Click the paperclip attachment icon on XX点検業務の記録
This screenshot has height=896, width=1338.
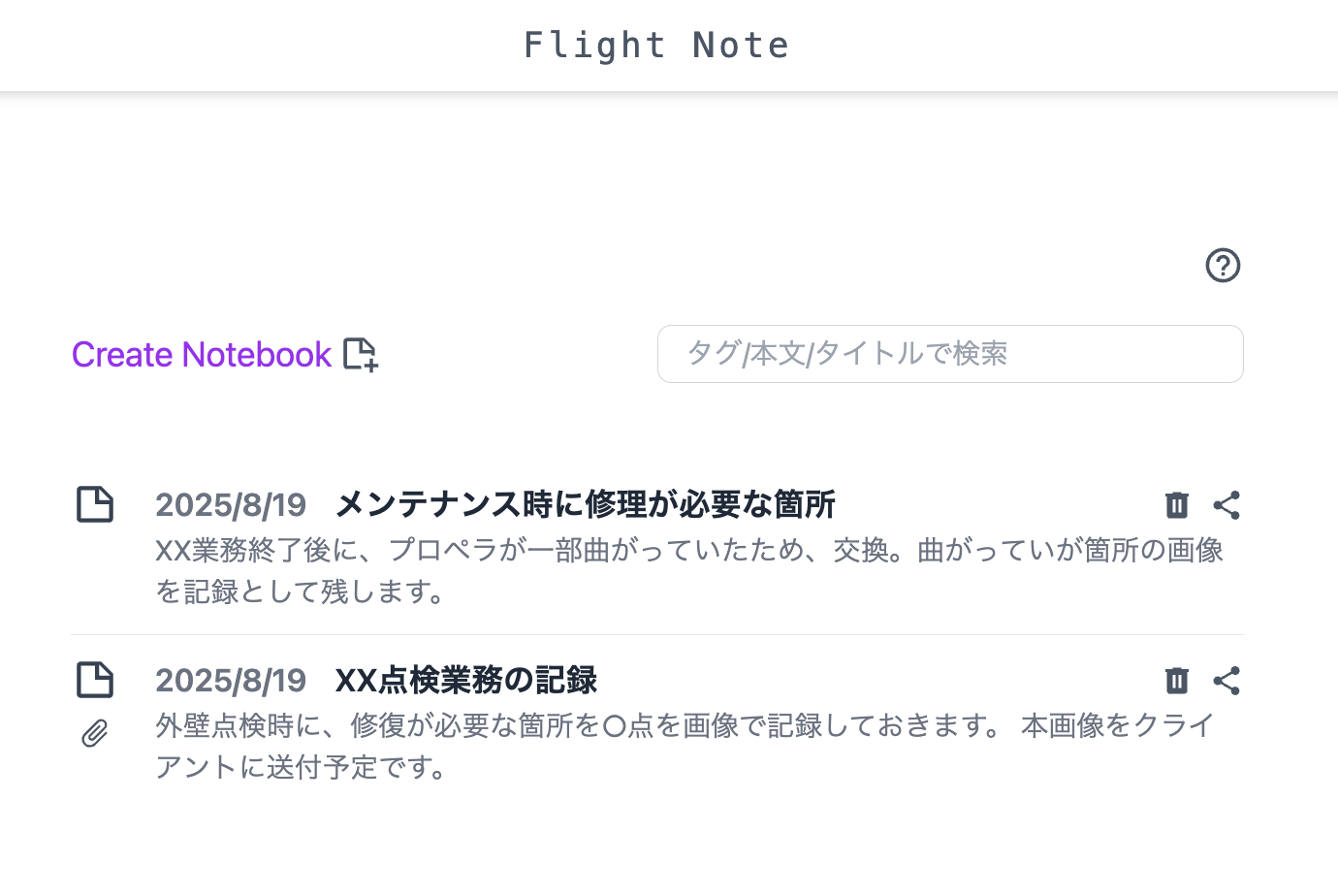point(94,733)
